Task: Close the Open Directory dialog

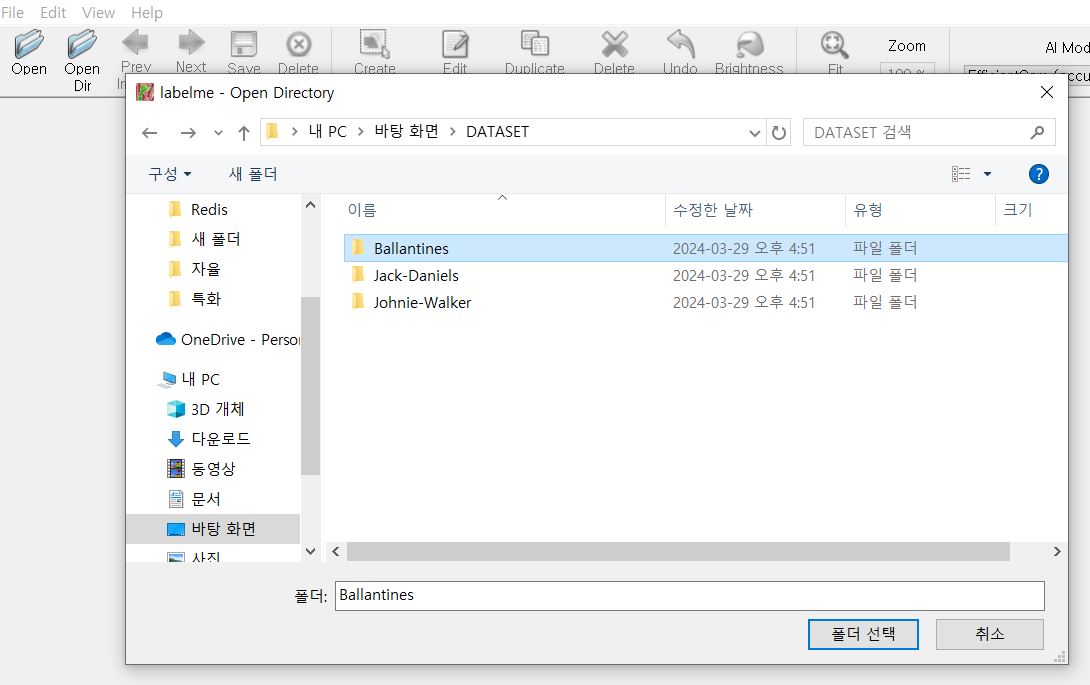Action: 1047,92
